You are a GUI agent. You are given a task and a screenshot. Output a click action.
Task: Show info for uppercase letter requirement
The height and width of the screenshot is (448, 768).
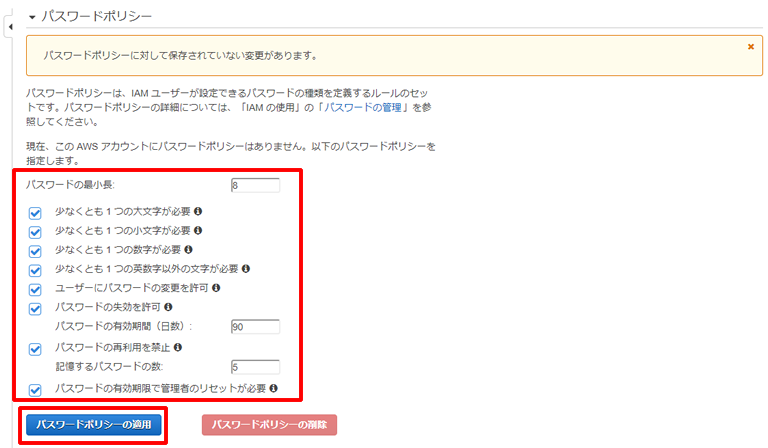(x=198, y=211)
